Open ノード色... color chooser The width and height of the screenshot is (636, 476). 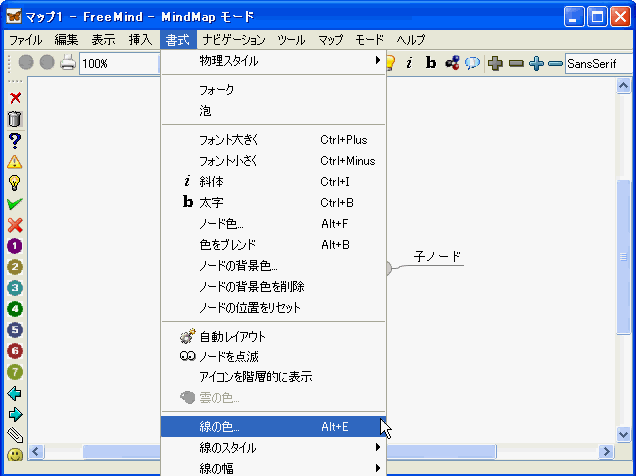(x=273, y=224)
